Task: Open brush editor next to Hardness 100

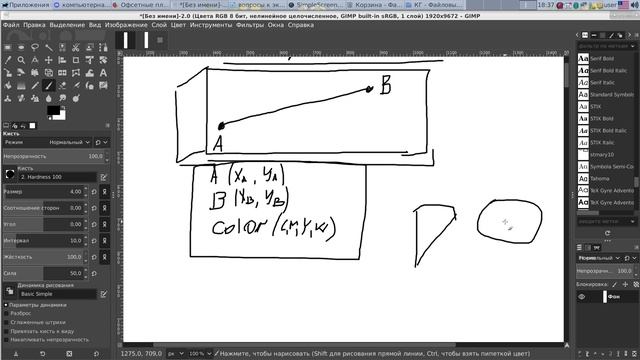Action: 104,177
